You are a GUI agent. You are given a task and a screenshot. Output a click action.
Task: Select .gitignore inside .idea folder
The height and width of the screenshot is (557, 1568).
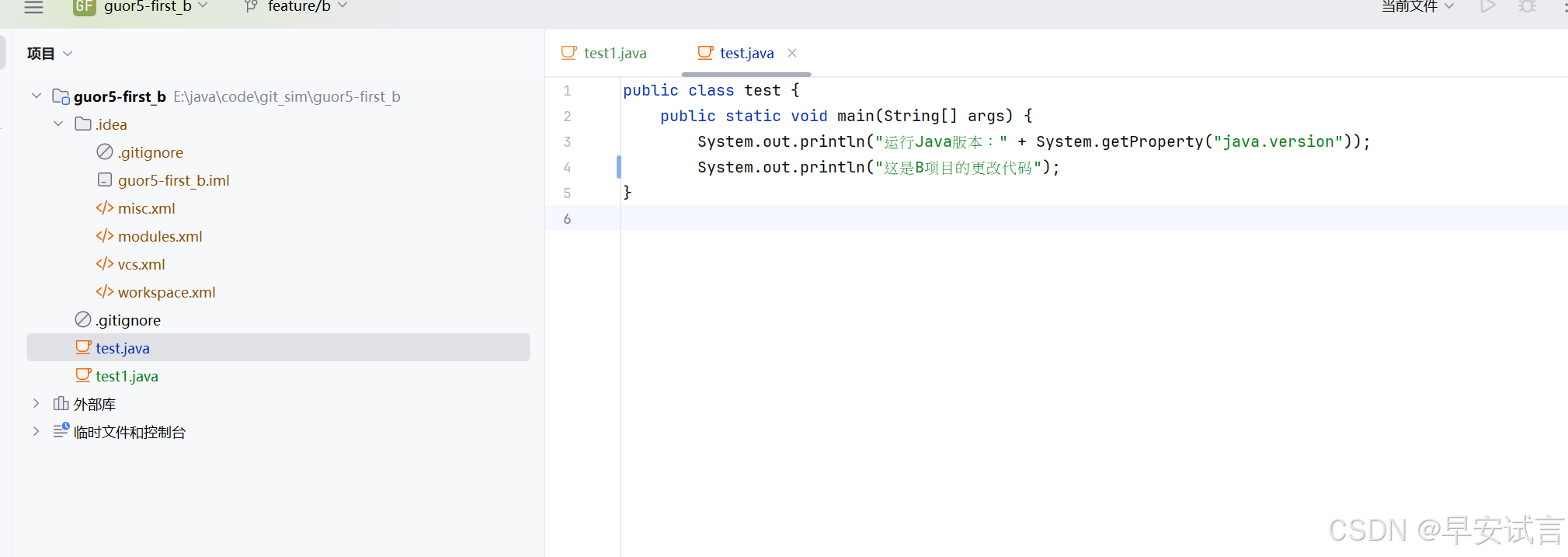[151, 152]
